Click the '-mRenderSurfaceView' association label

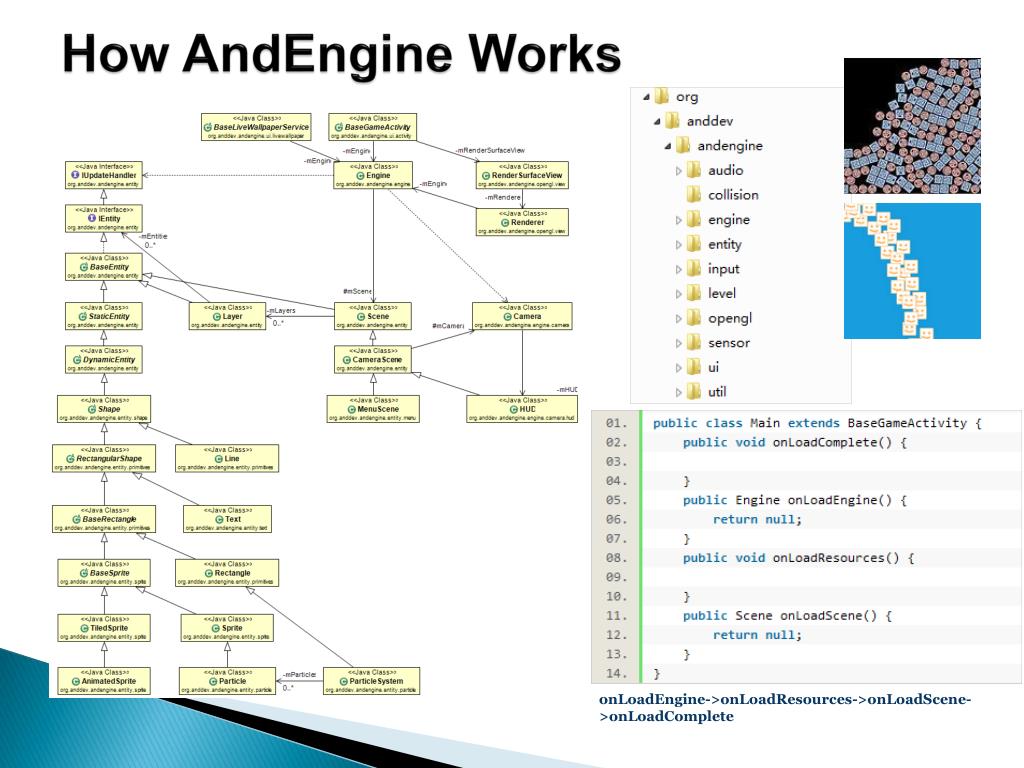pyautogui.click(x=490, y=150)
